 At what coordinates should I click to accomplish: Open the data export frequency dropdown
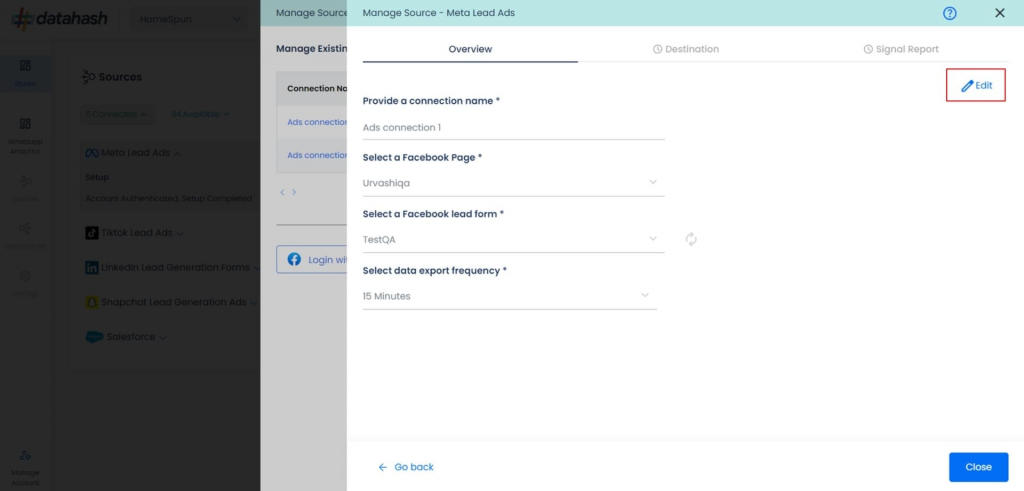pyautogui.click(x=509, y=296)
